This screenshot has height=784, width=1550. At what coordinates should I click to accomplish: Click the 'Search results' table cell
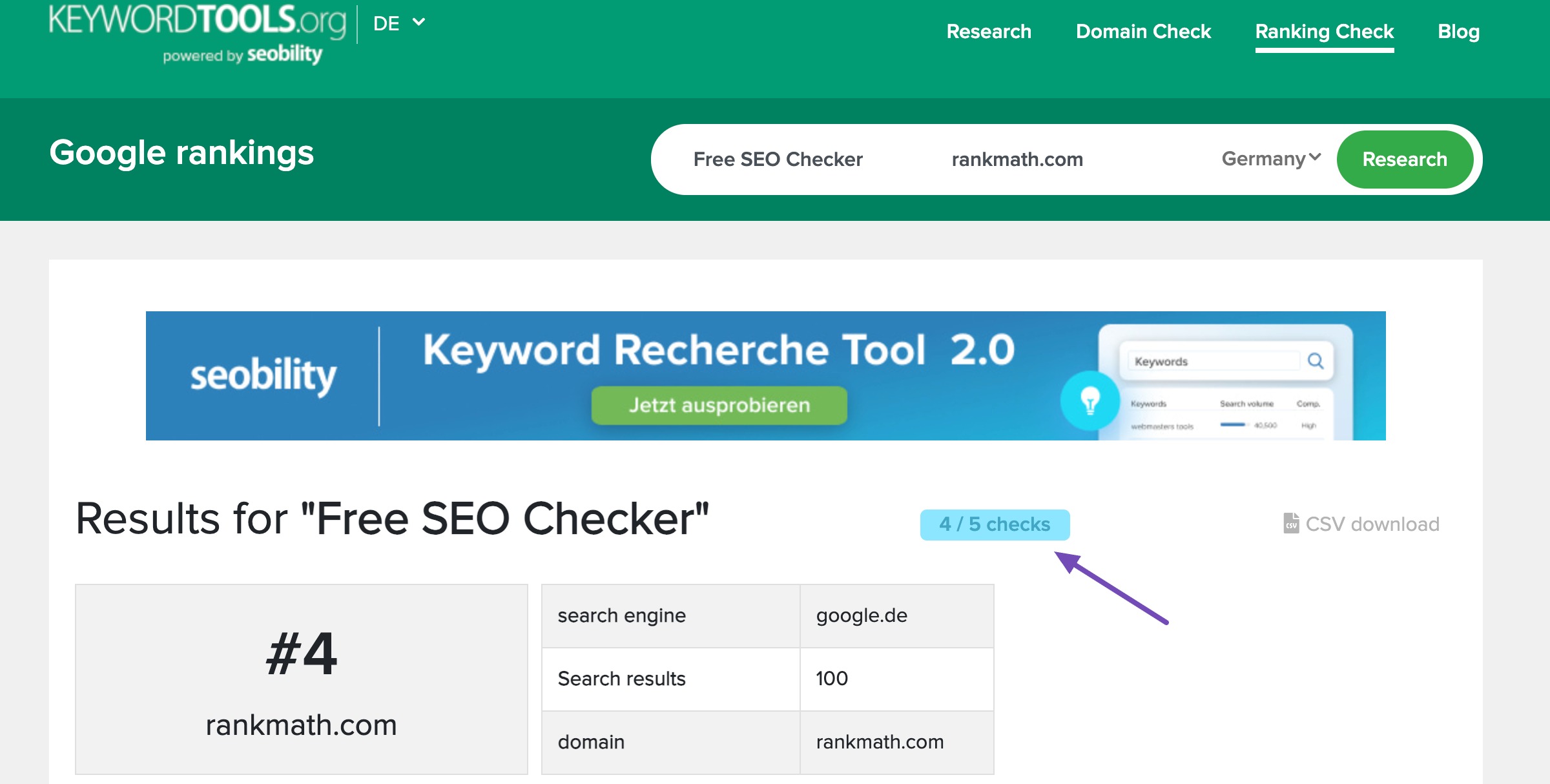pyautogui.click(x=670, y=679)
